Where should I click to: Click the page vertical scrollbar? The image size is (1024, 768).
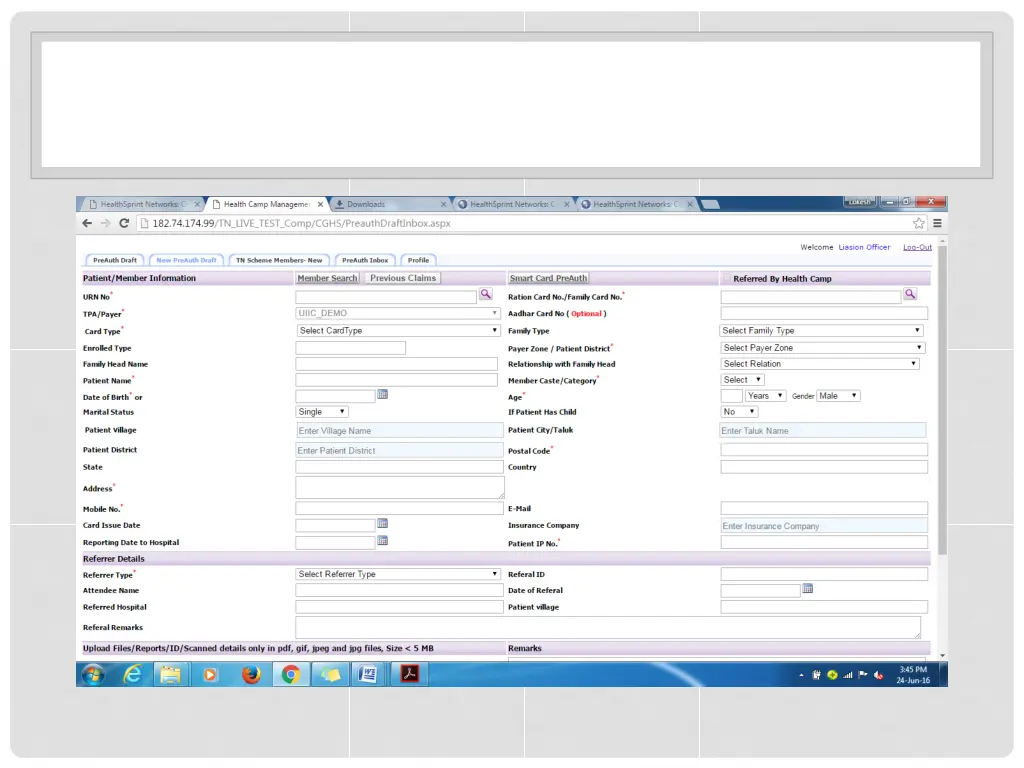click(x=942, y=401)
